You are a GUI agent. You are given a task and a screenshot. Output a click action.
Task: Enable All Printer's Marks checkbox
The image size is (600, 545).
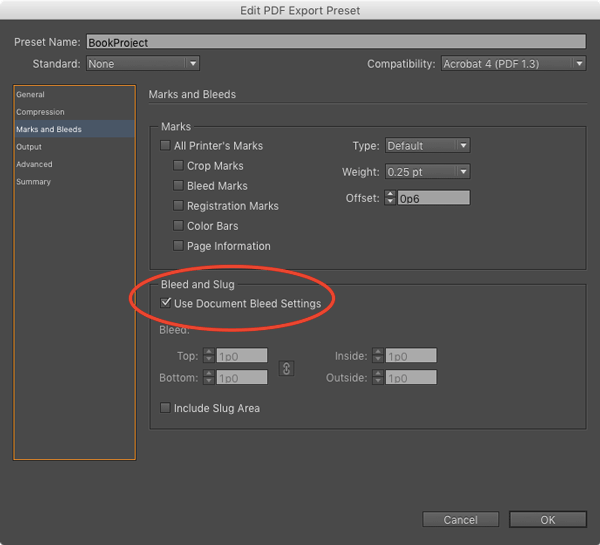tap(166, 146)
